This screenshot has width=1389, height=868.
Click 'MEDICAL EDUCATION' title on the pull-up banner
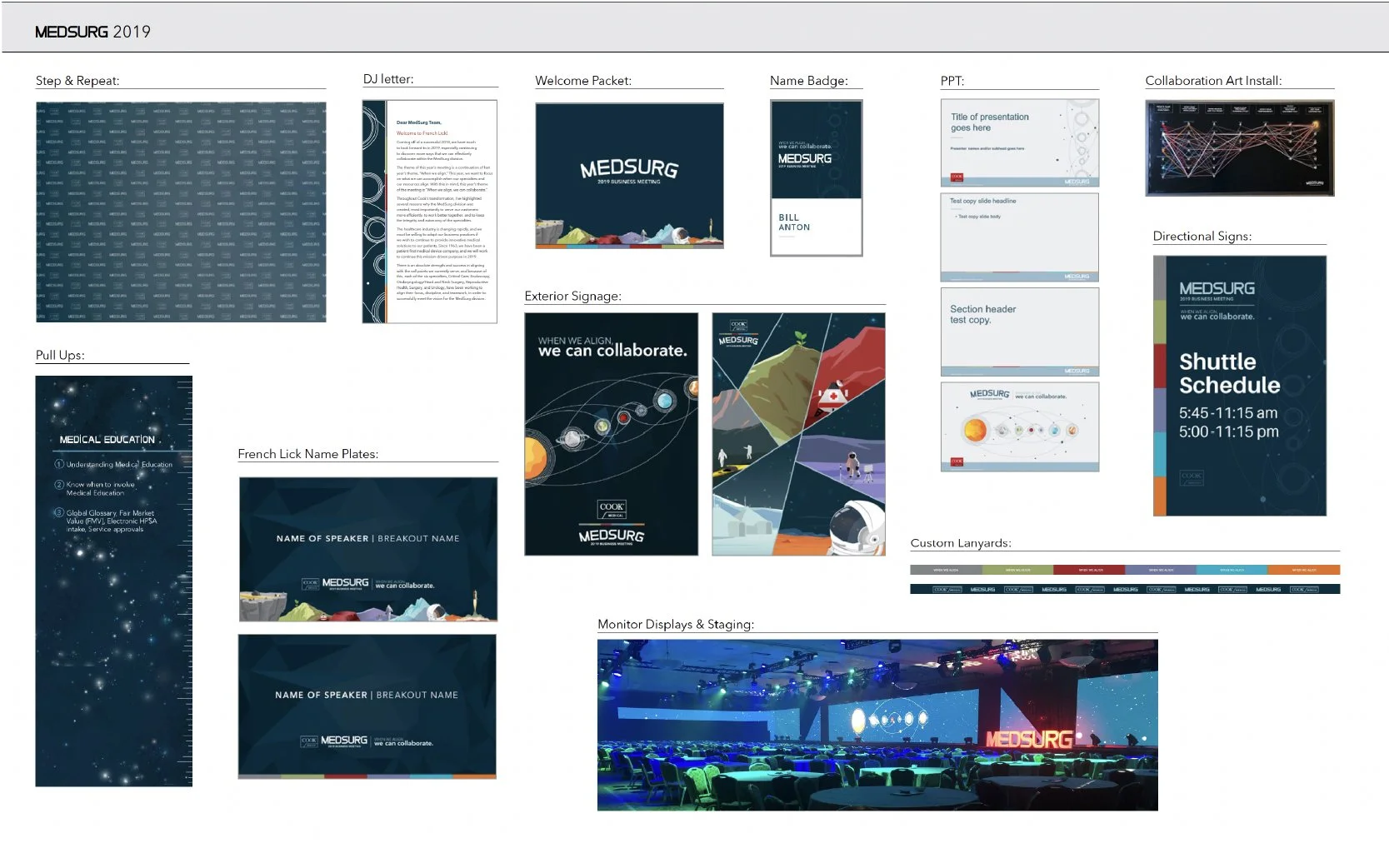click(107, 440)
